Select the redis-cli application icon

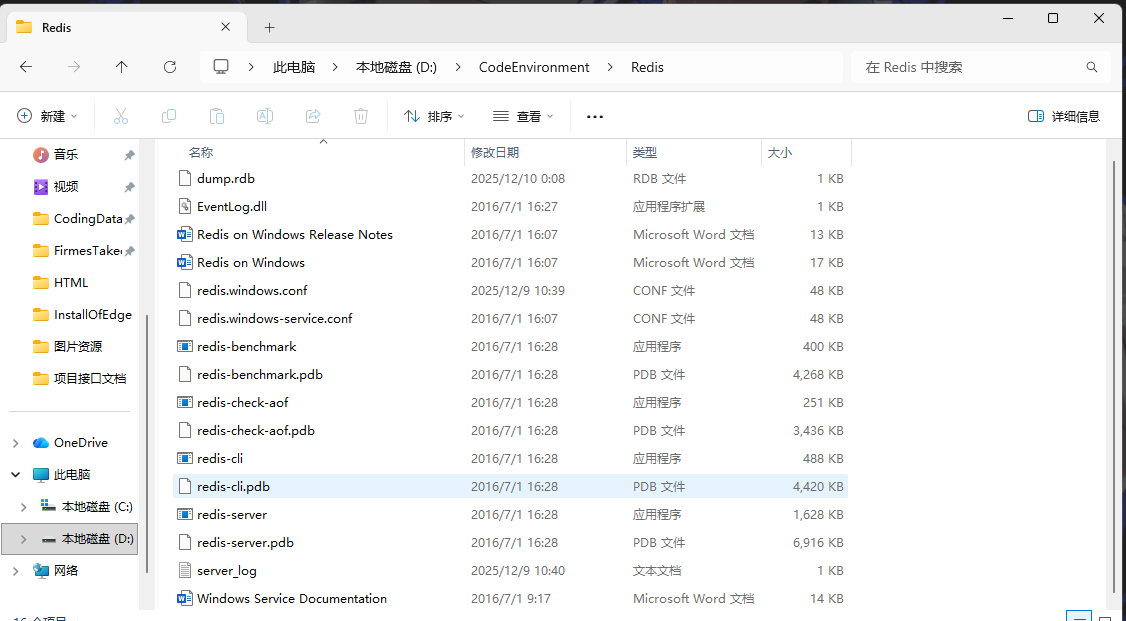[x=185, y=458]
